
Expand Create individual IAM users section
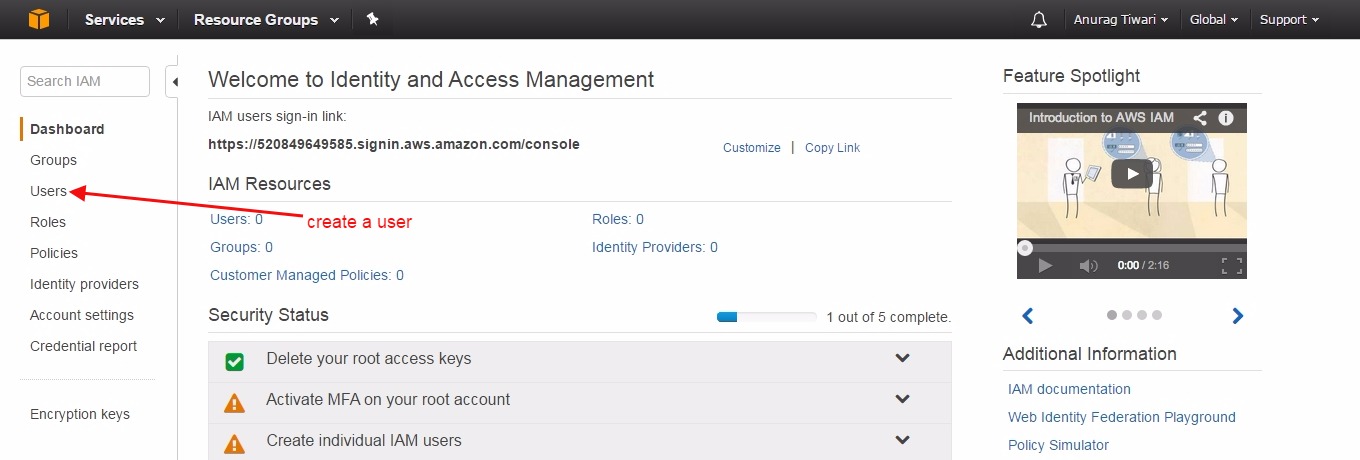click(x=902, y=440)
